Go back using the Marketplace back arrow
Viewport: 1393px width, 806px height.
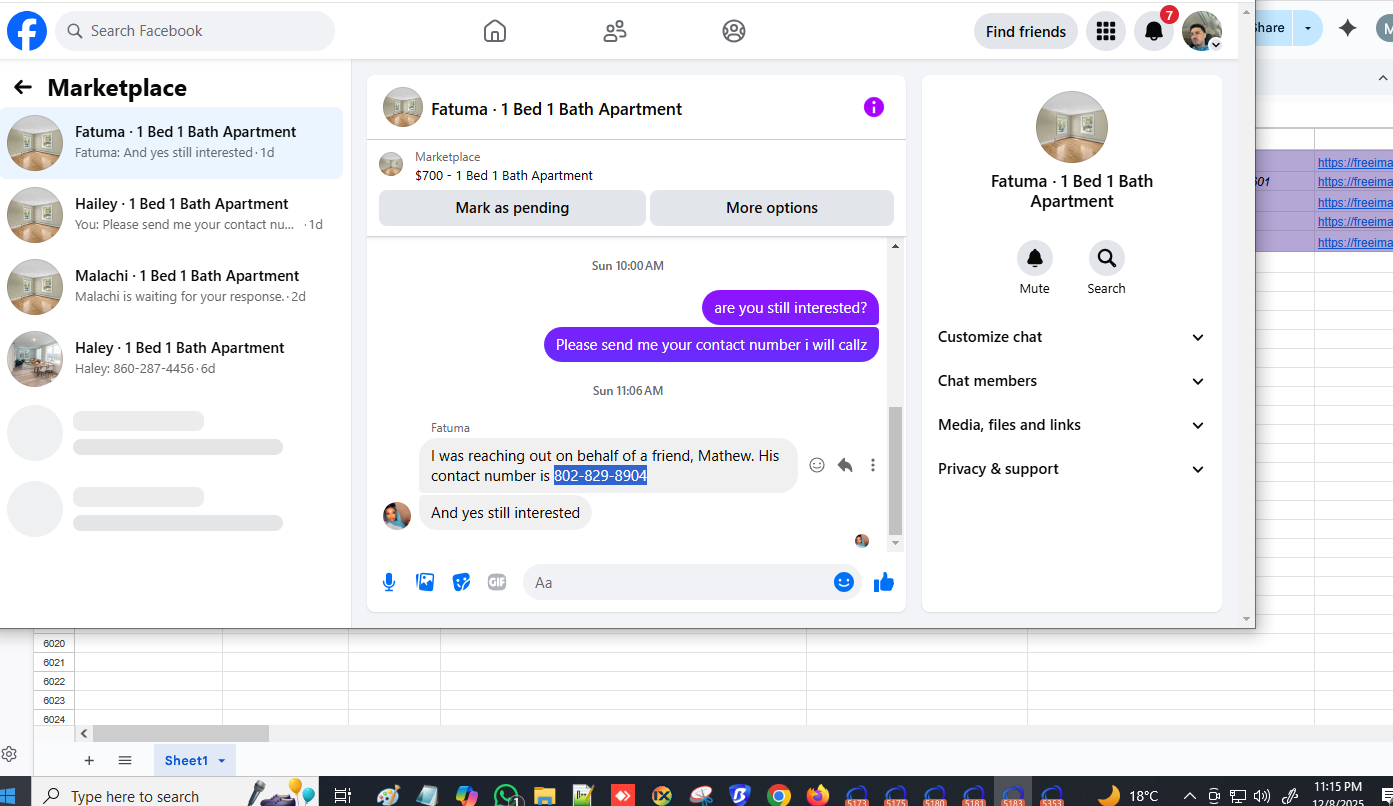coord(23,88)
